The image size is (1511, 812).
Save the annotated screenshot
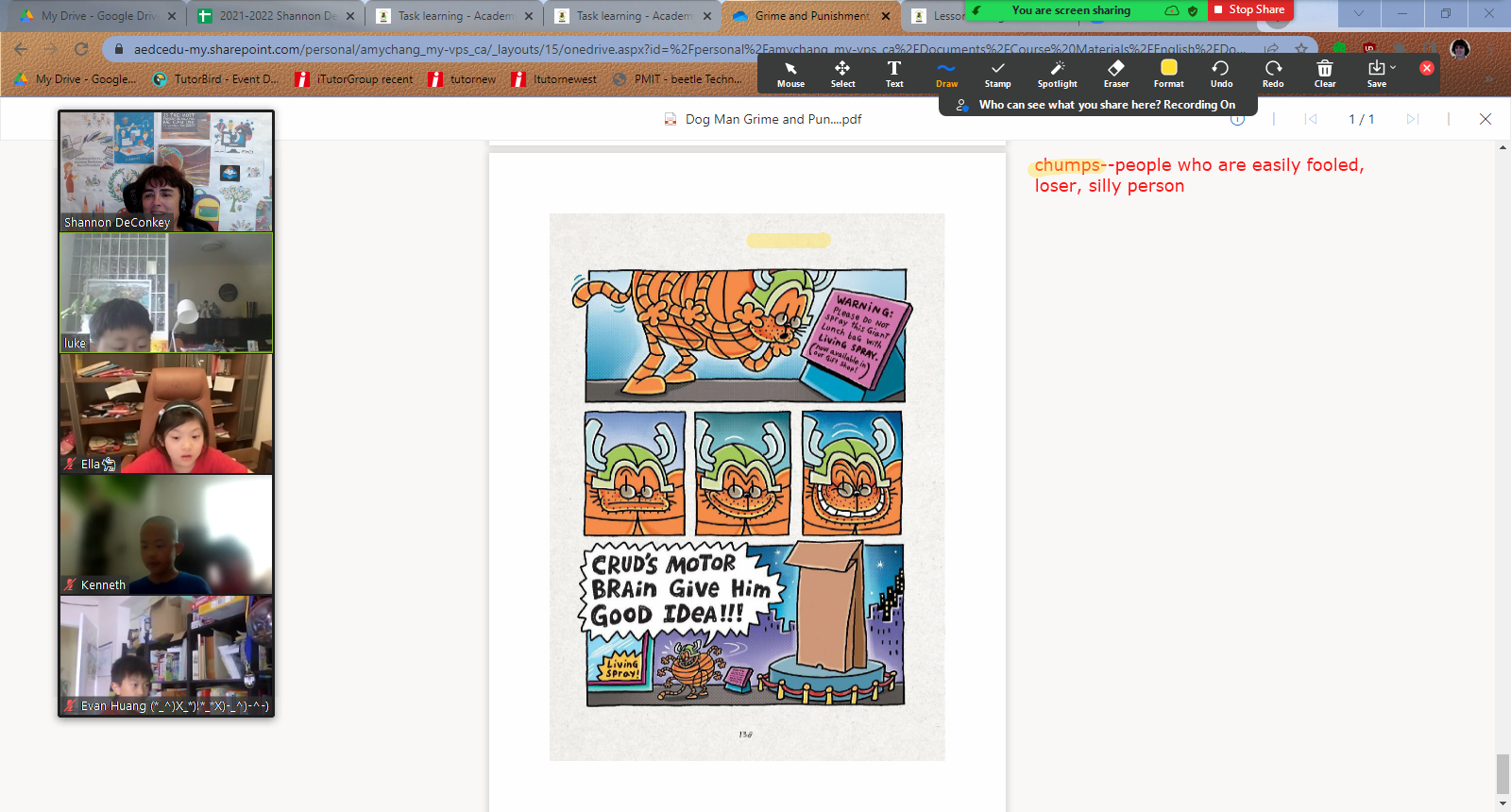tap(1376, 74)
